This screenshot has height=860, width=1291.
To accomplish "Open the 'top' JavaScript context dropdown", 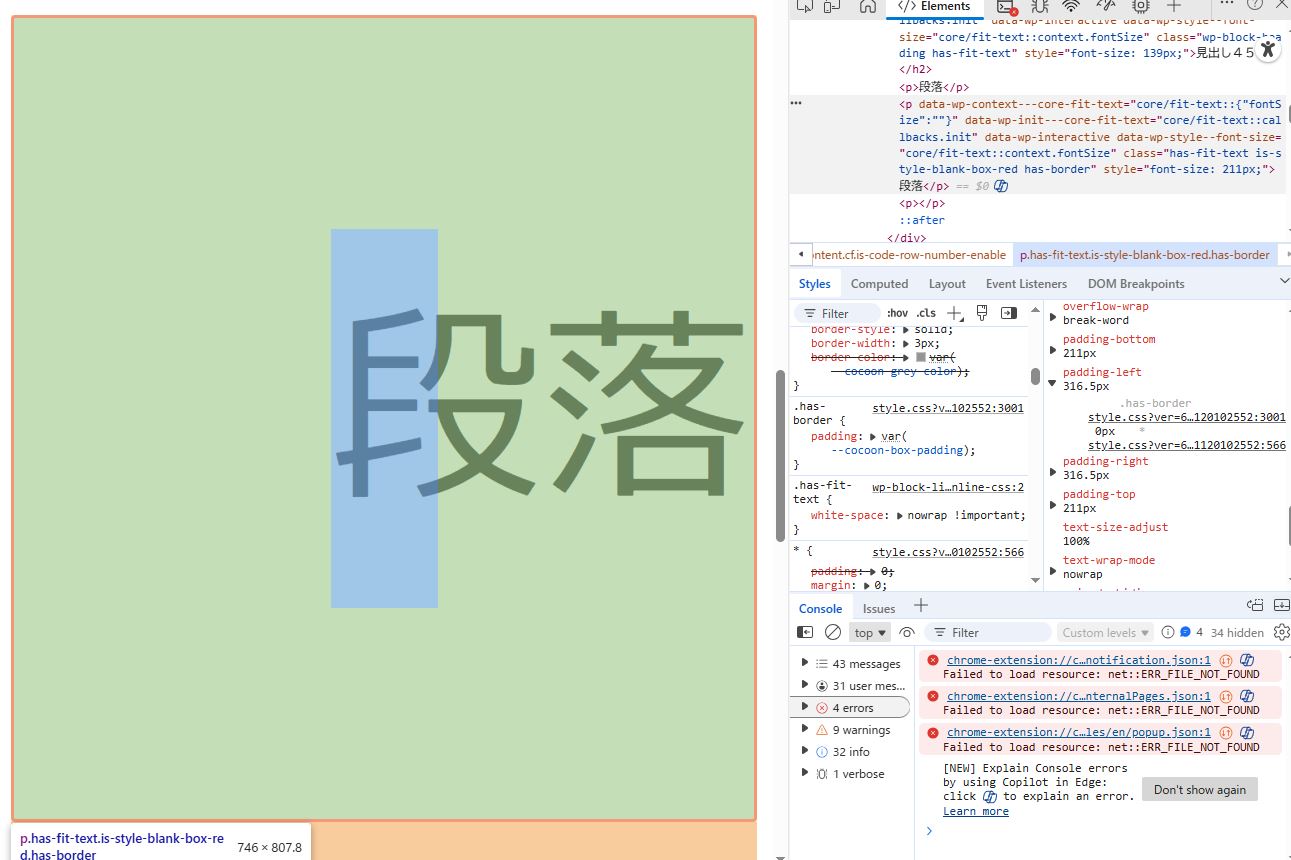I will coord(869,632).
